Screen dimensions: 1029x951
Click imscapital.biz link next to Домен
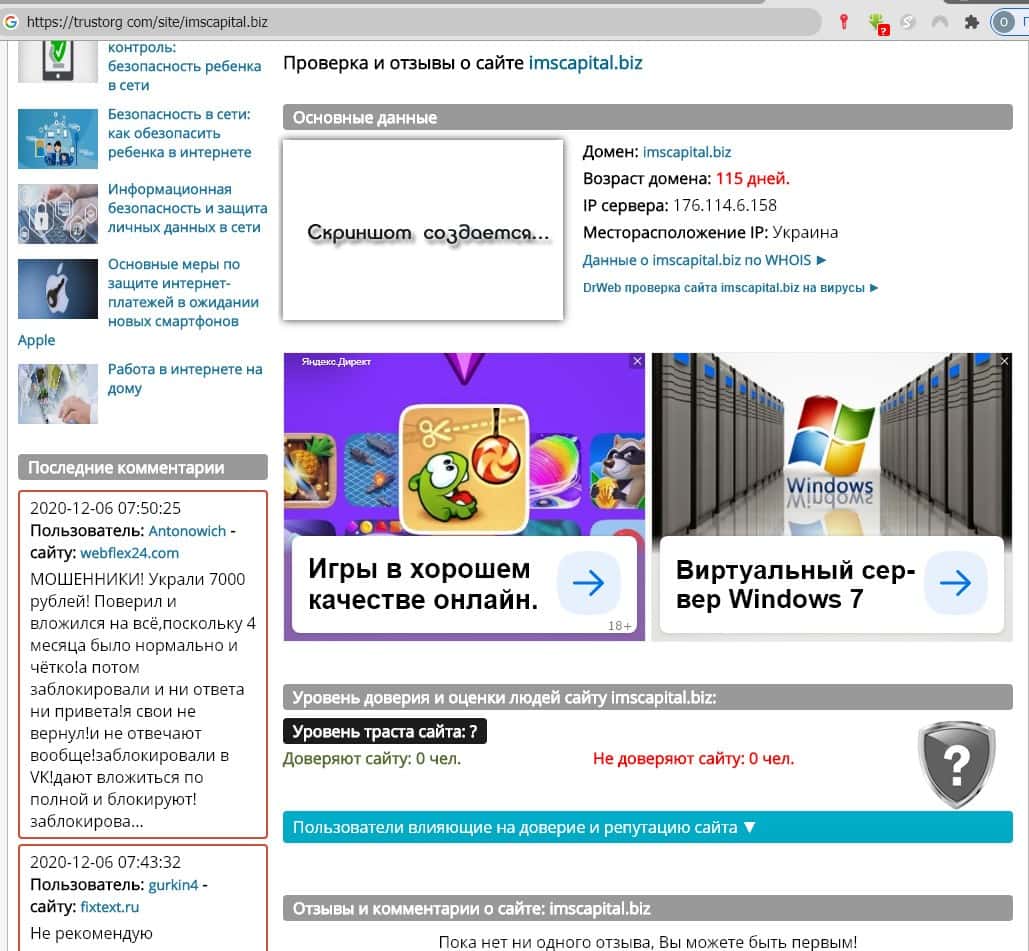(686, 152)
